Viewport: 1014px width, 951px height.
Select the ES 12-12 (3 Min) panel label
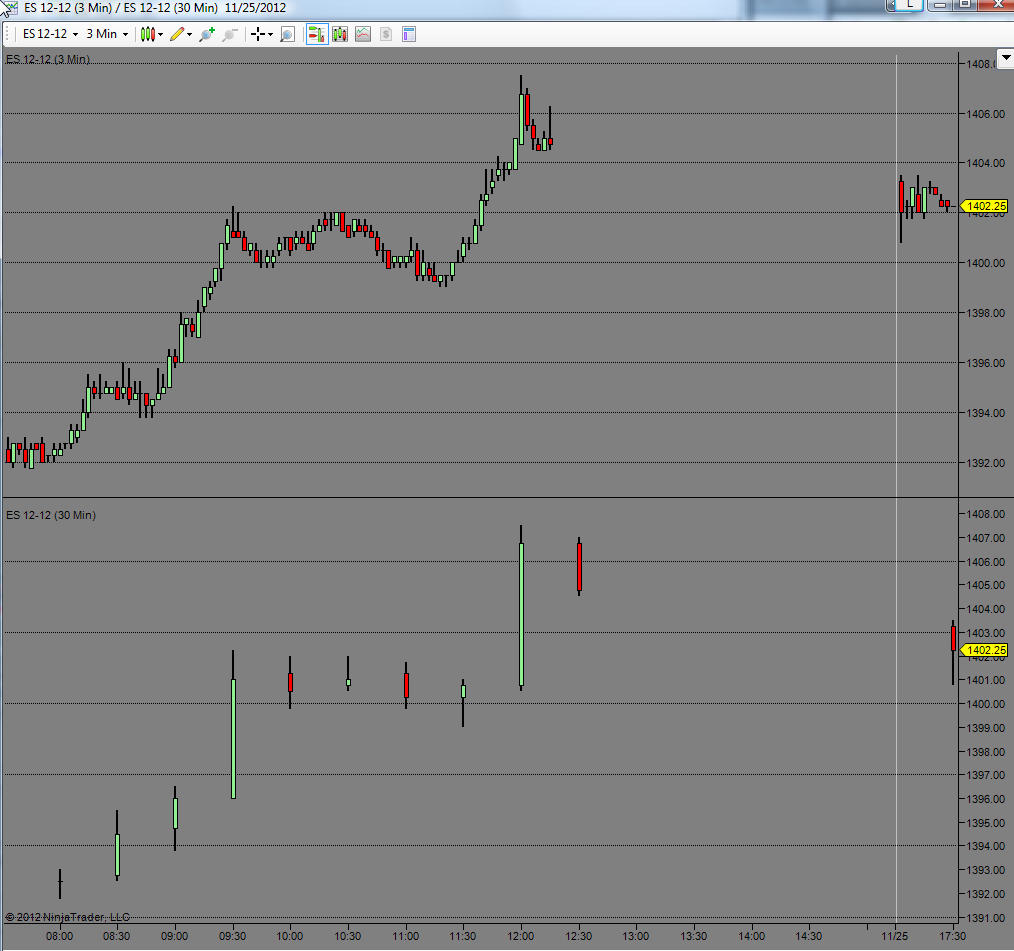click(x=48, y=59)
